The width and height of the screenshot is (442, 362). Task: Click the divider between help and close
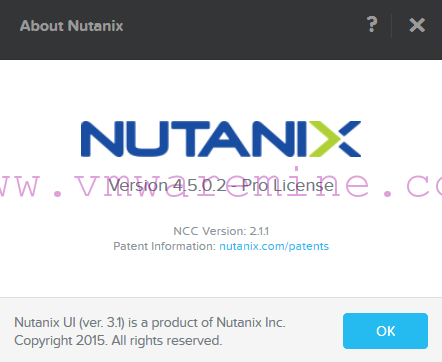pyautogui.click(x=391, y=25)
